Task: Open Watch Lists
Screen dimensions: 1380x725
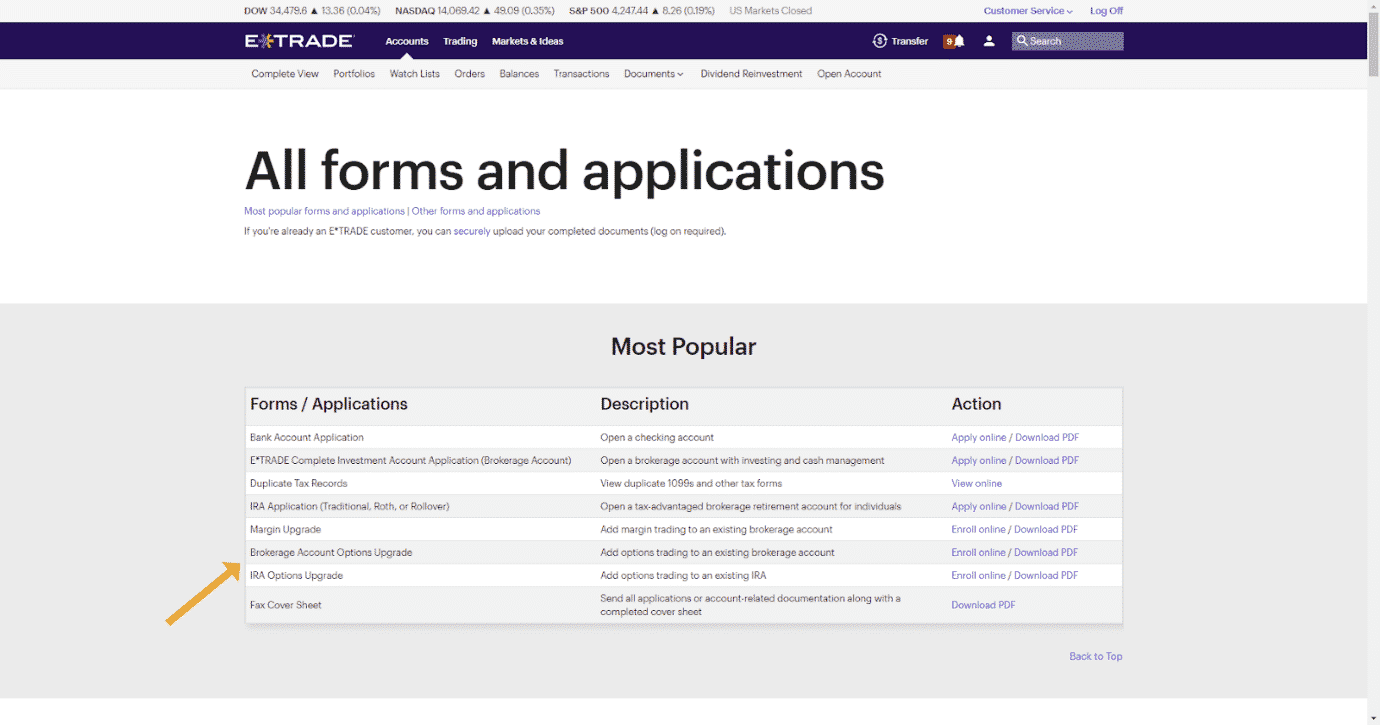Action: [415, 74]
